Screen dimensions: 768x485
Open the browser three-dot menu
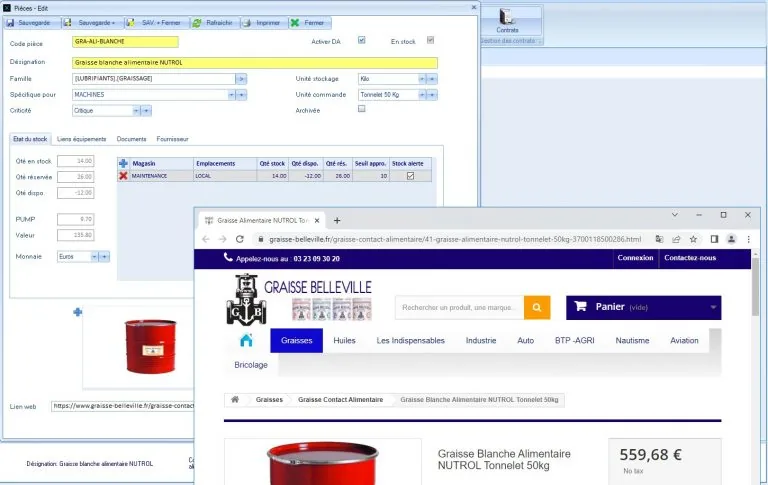[748, 240]
